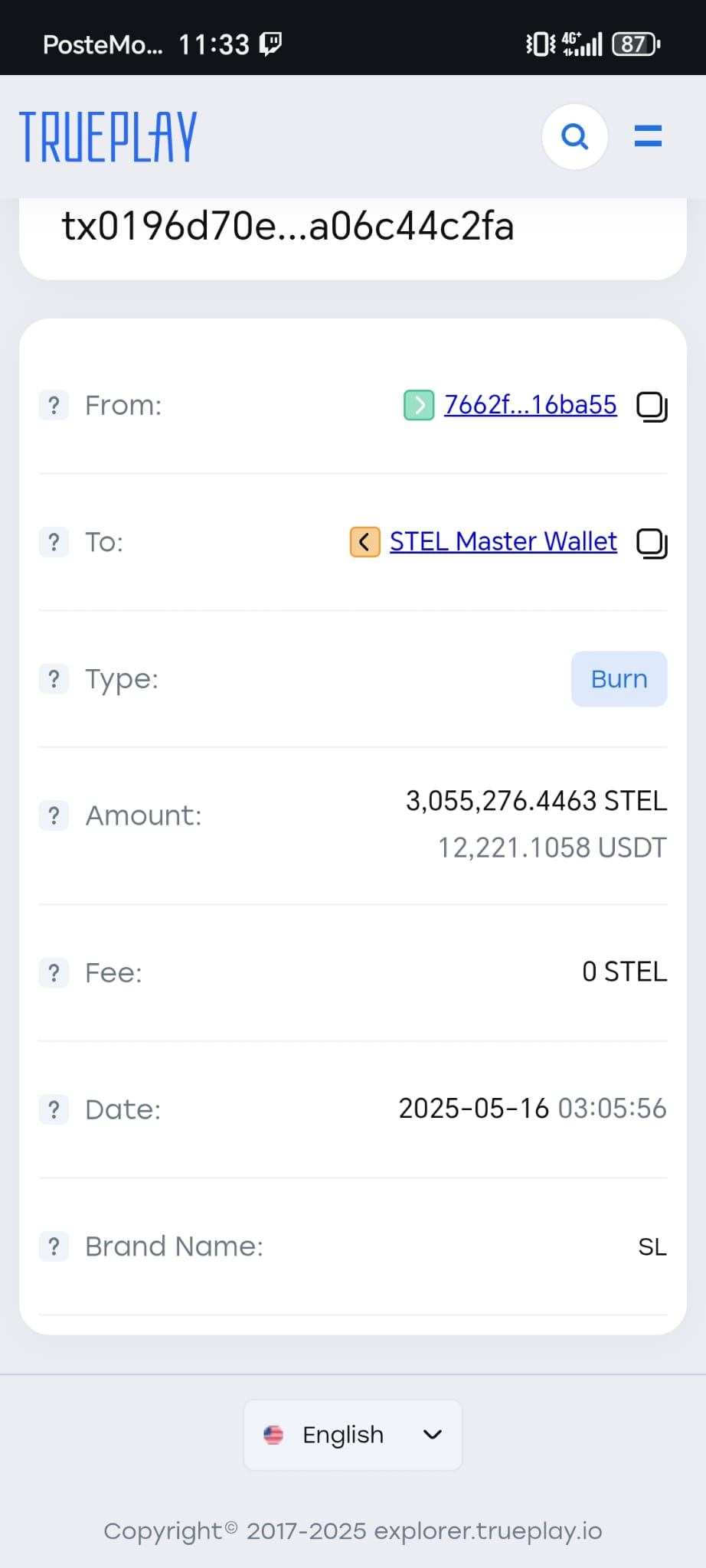The image size is (706, 1568).
Task: Click the orange incoming arrow icon
Action: [364, 542]
